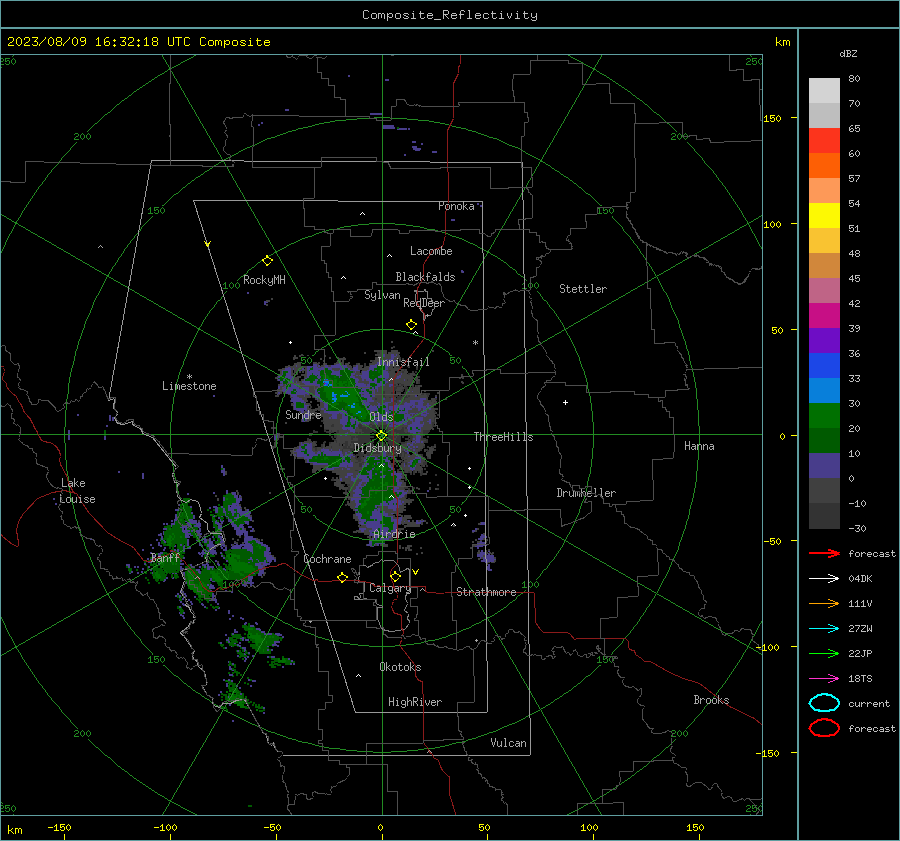Click the Lacombe town label
This screenshot has width=900, height=841.
tap(431, 251)
